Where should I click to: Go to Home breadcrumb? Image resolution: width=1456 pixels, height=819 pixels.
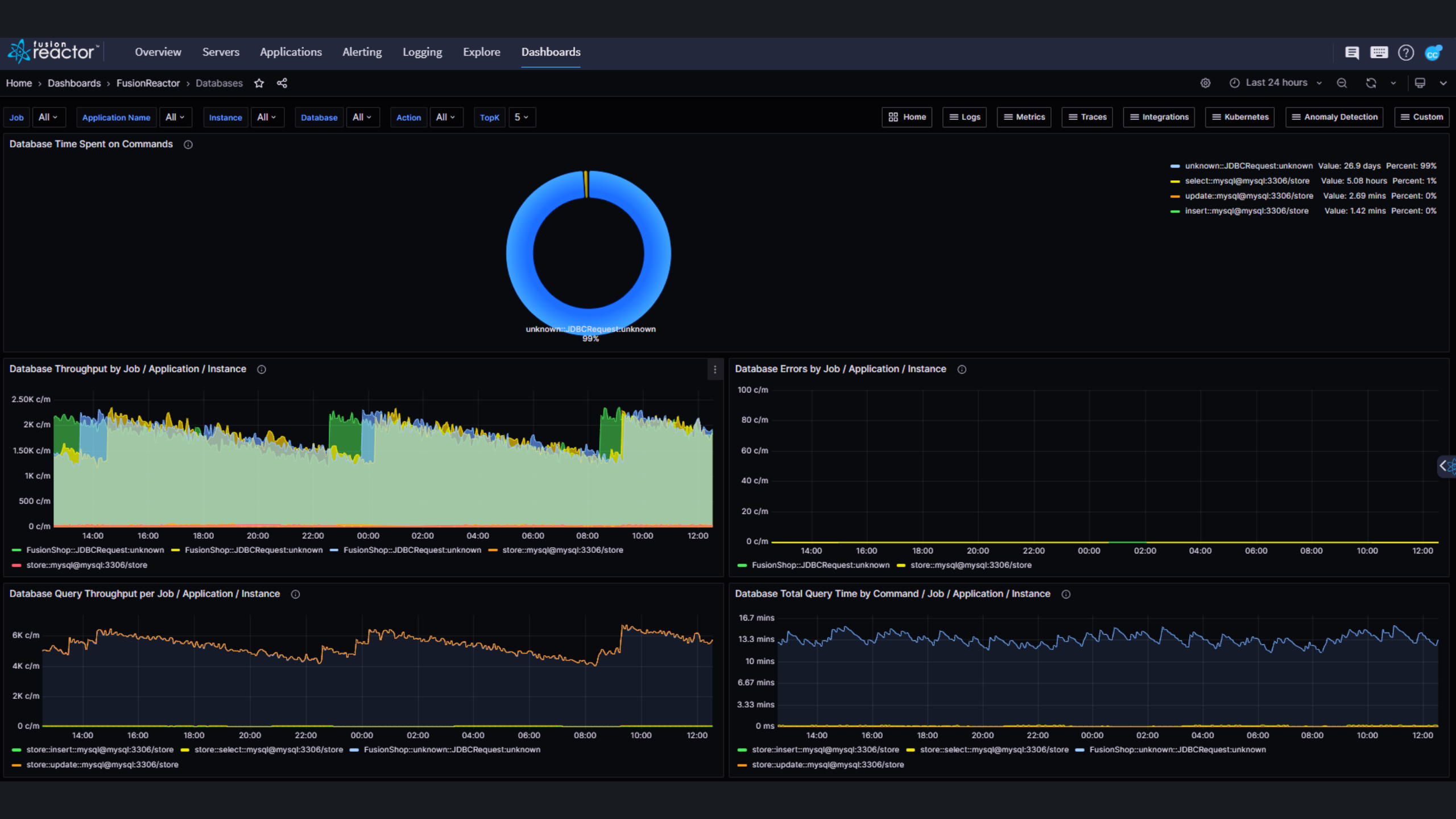click(x=19, y=83)
